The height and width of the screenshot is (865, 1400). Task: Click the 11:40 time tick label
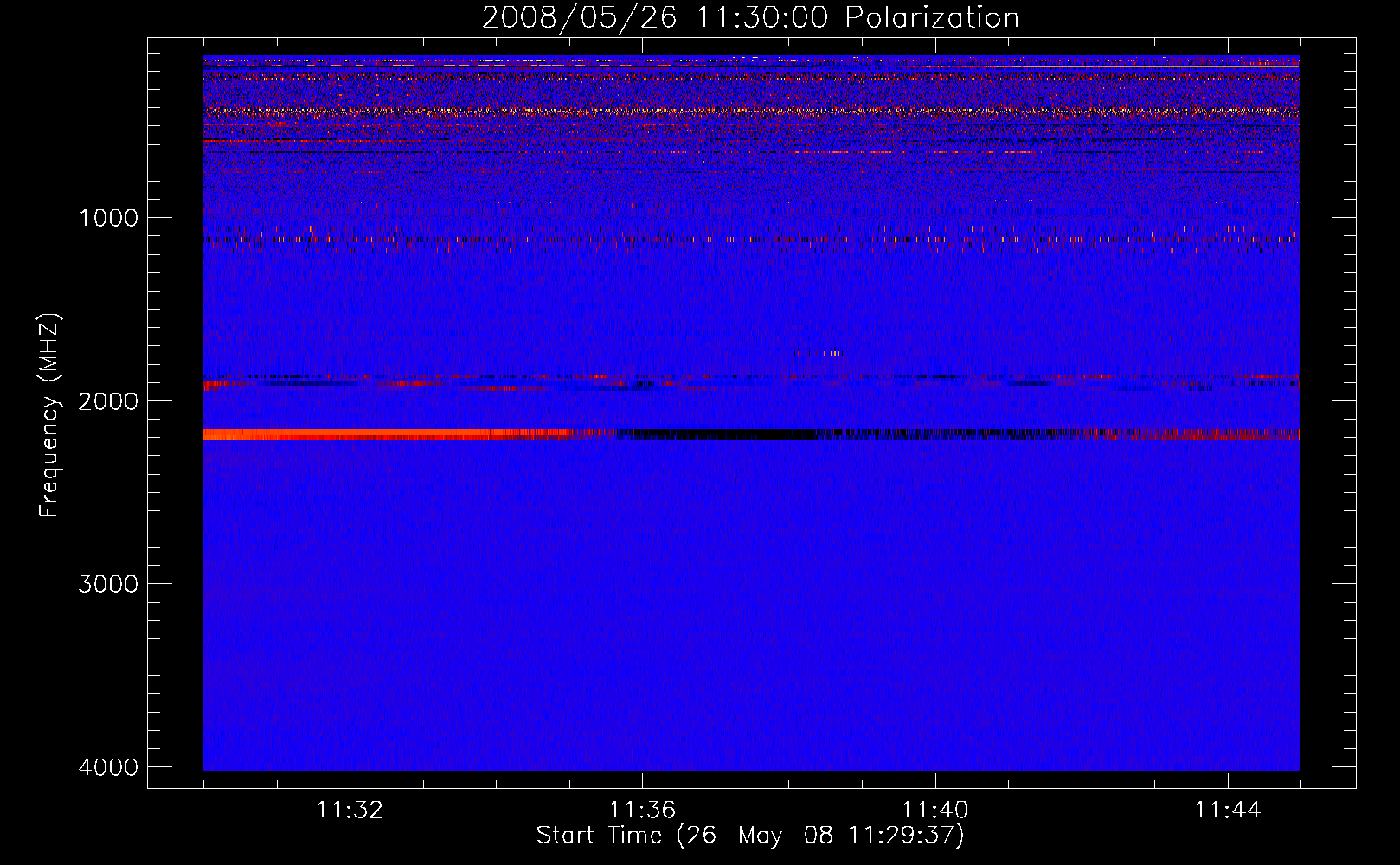coord(935,811)
